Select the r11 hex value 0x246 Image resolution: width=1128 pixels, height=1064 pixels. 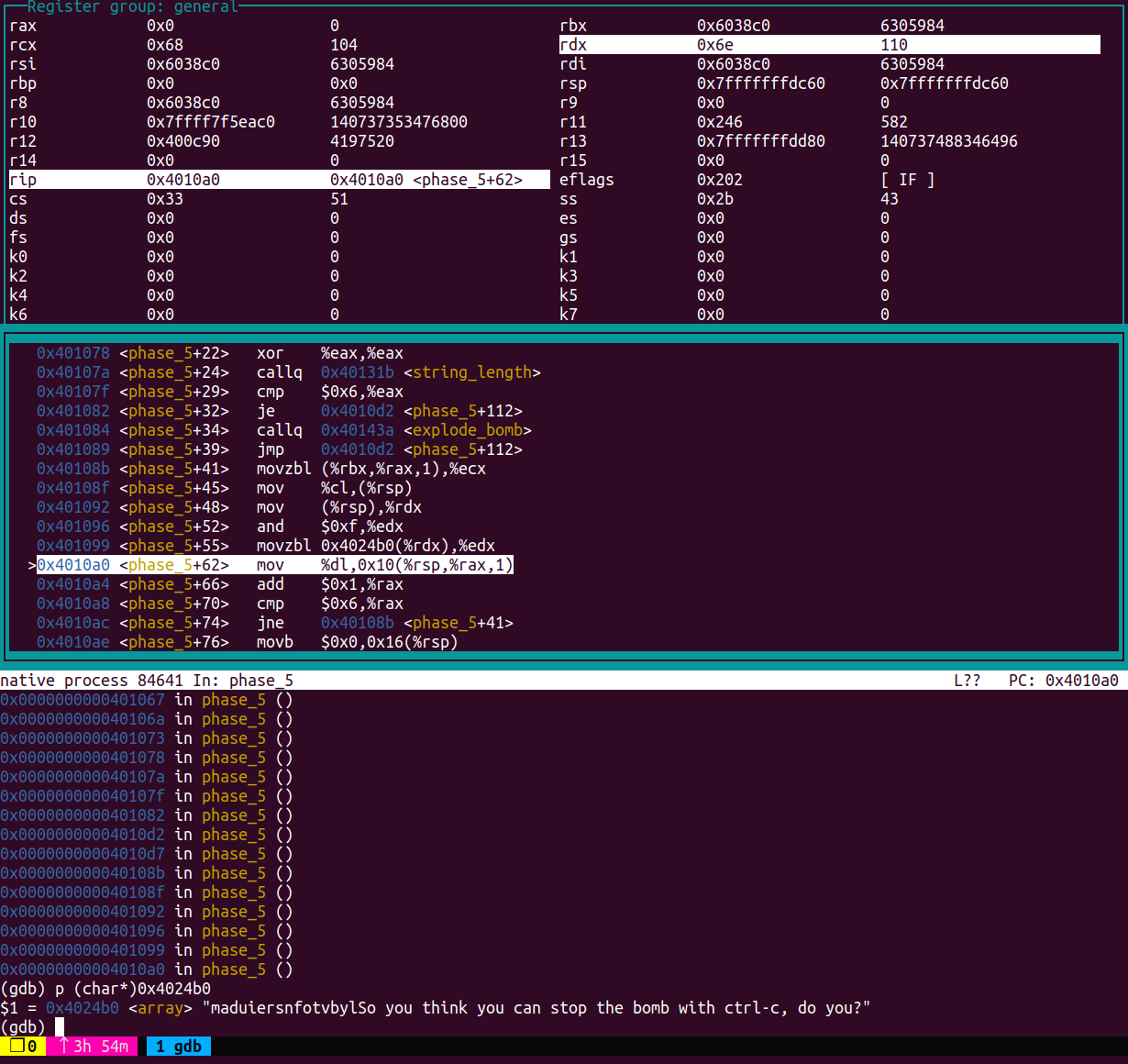pos(720,122)
